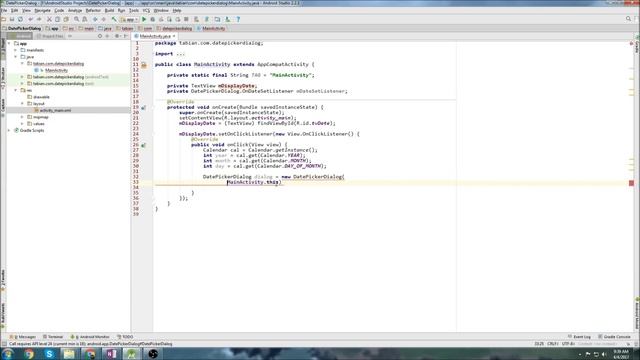Expand the manifests folder arrow
640x360 pixels.
click(16, 50)
